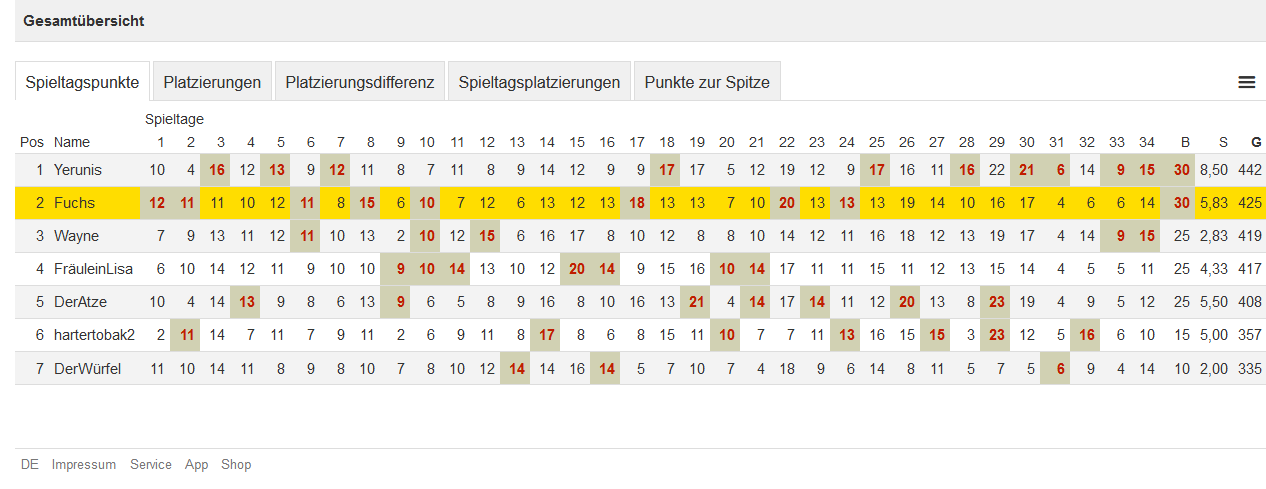The image size is (1266, 489).
Task: Click the Name column header
Action: (x=71, y=142)
